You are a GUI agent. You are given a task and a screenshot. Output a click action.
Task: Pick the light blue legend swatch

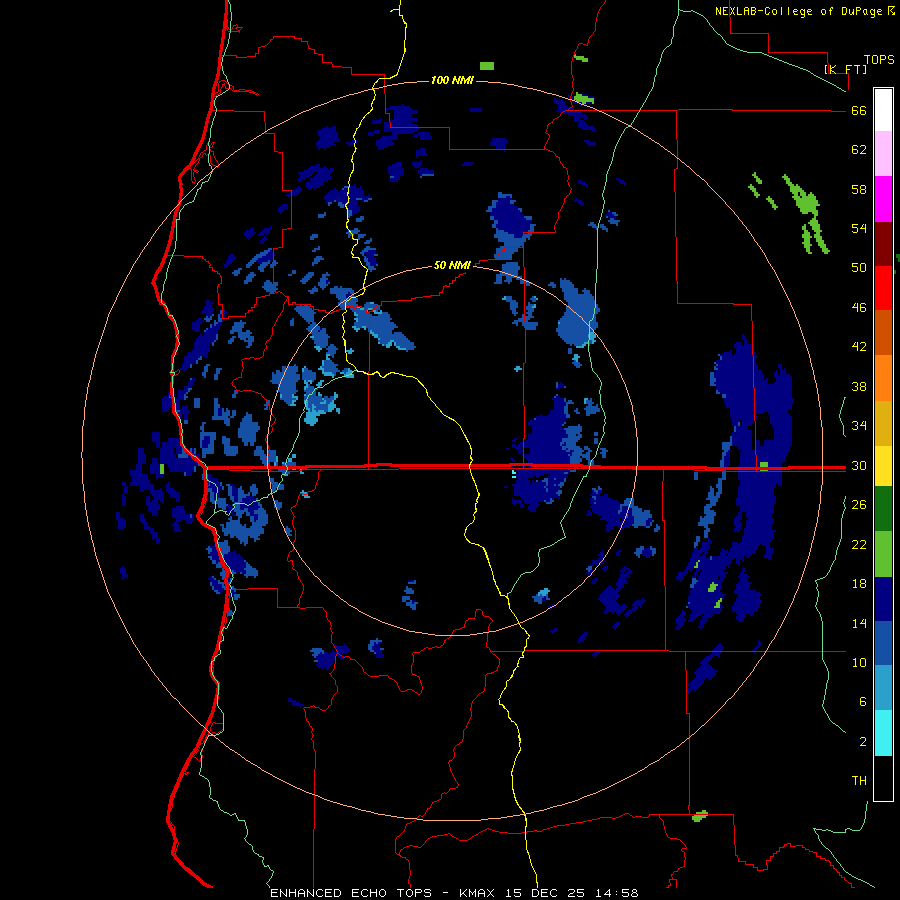pyautogui.click(x=883, y=688)
